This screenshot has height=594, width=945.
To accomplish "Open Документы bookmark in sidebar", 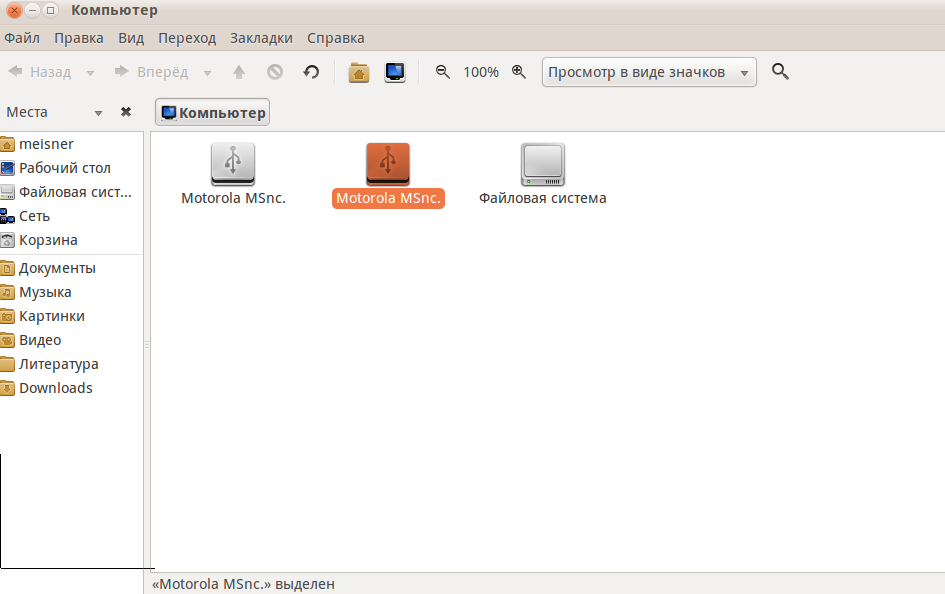I will (71, 268).
